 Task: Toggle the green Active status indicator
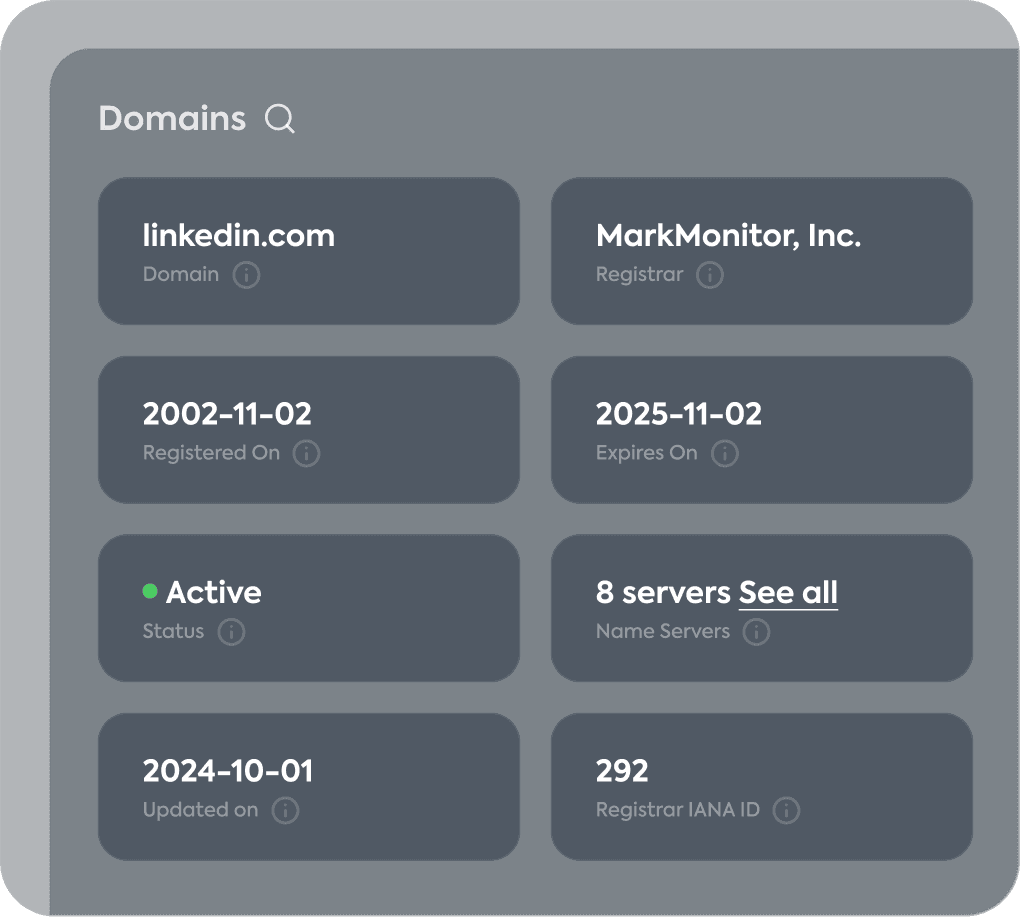click(150, 592)
